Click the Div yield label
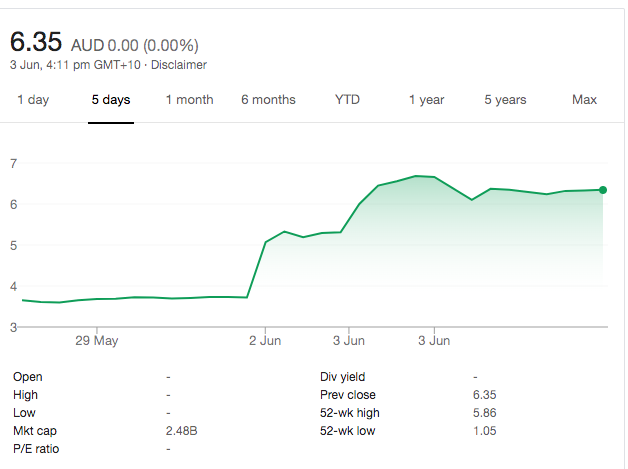This screenshot has height=469, width=628. point(343,377)
